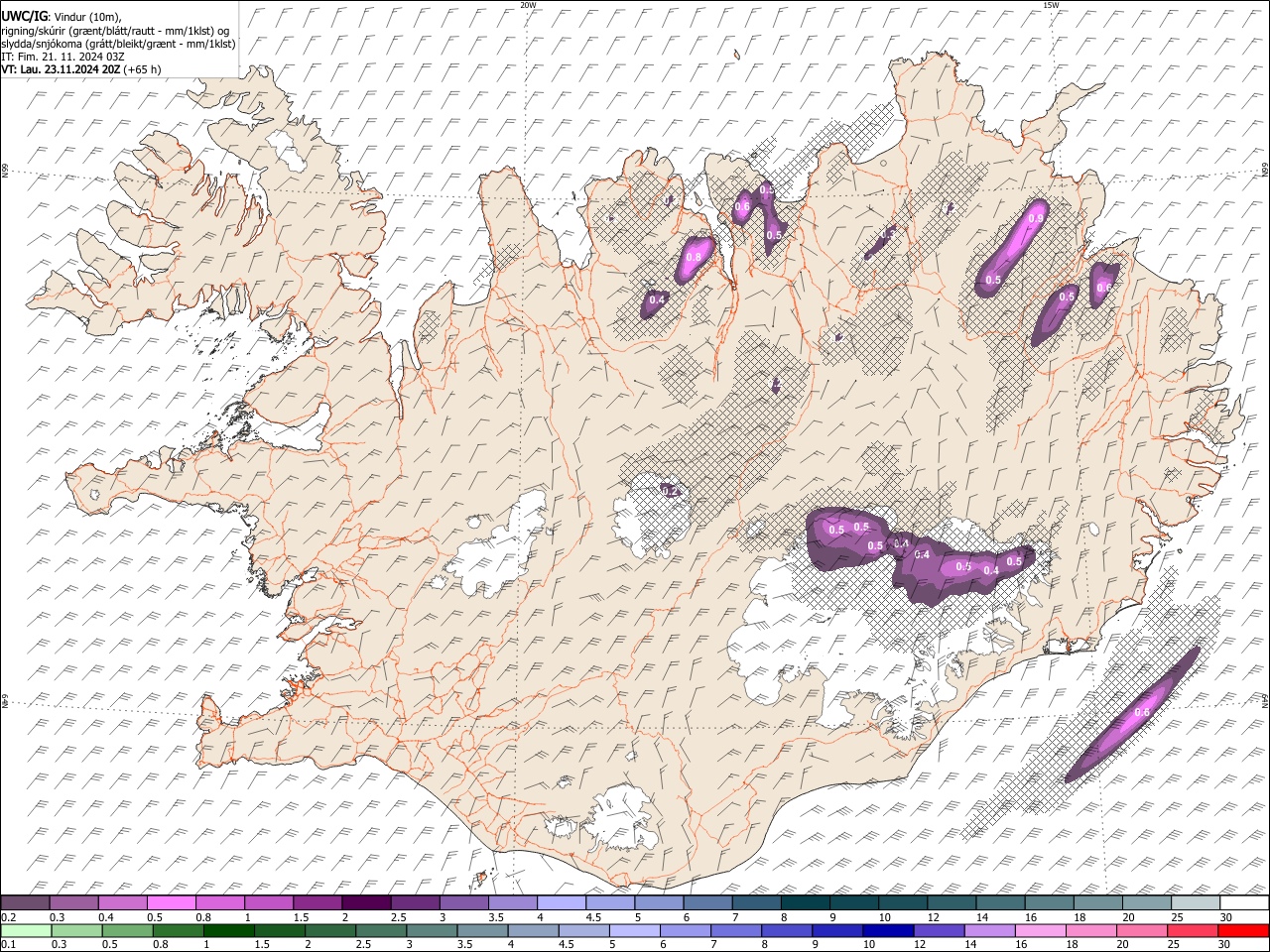
Task: Click the bold "VT: Lau. 23.11.2024 20Z" text
Action: tap(60, 69)
